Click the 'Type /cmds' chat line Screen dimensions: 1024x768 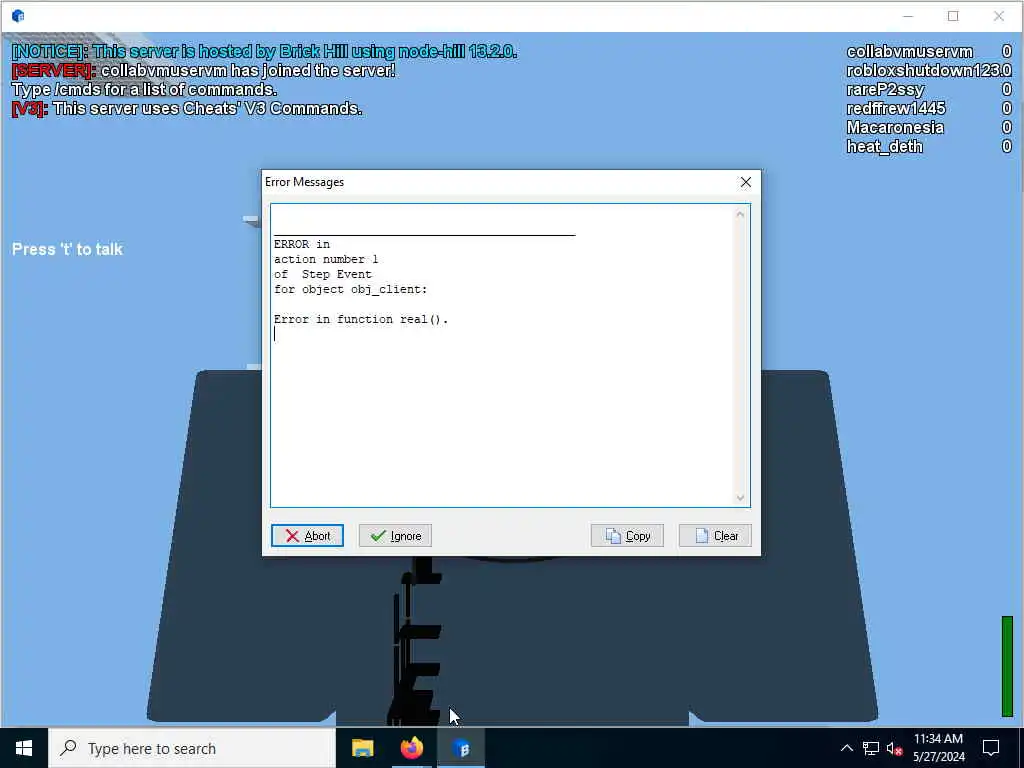[x=144, y=89]
